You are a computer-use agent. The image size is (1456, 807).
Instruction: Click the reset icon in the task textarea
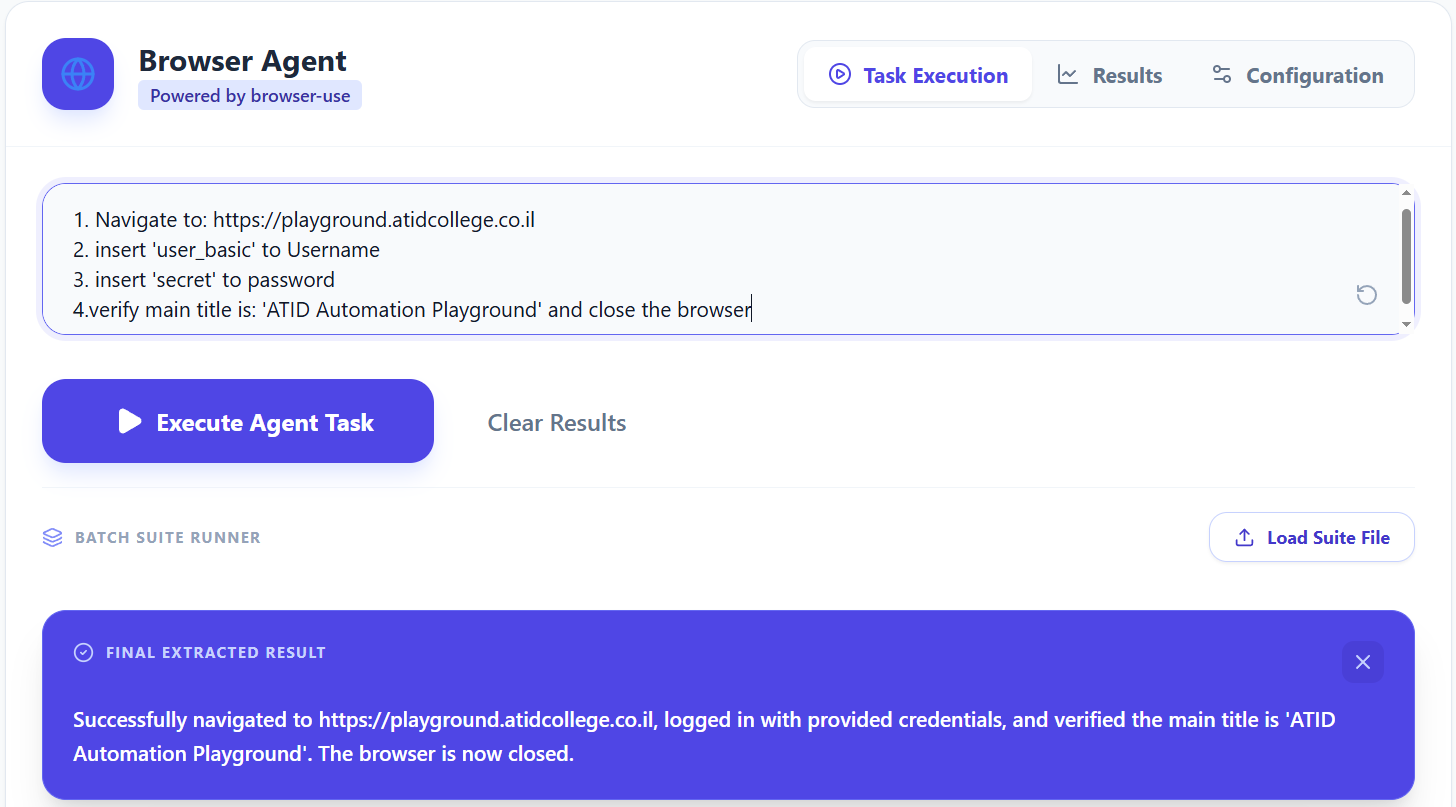[1366, 294]
